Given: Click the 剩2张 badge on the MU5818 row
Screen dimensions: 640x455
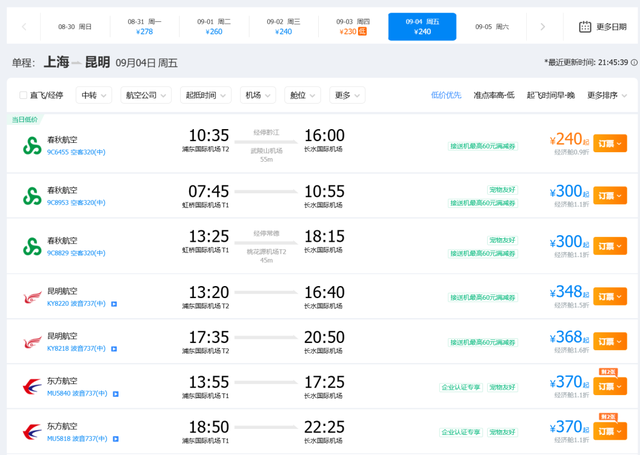Looking at the screenshot, I should click(x=608, y=417).
